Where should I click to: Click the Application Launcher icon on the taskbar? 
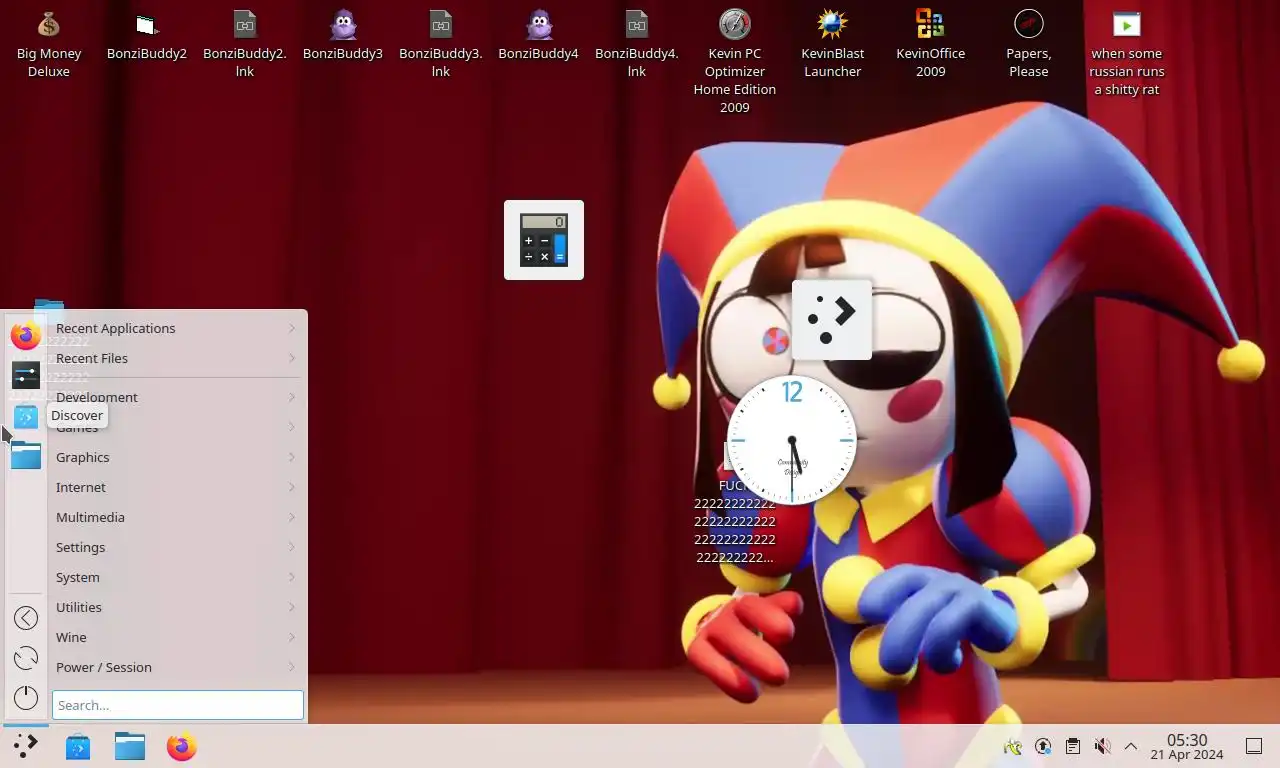[x=26, y=746]
